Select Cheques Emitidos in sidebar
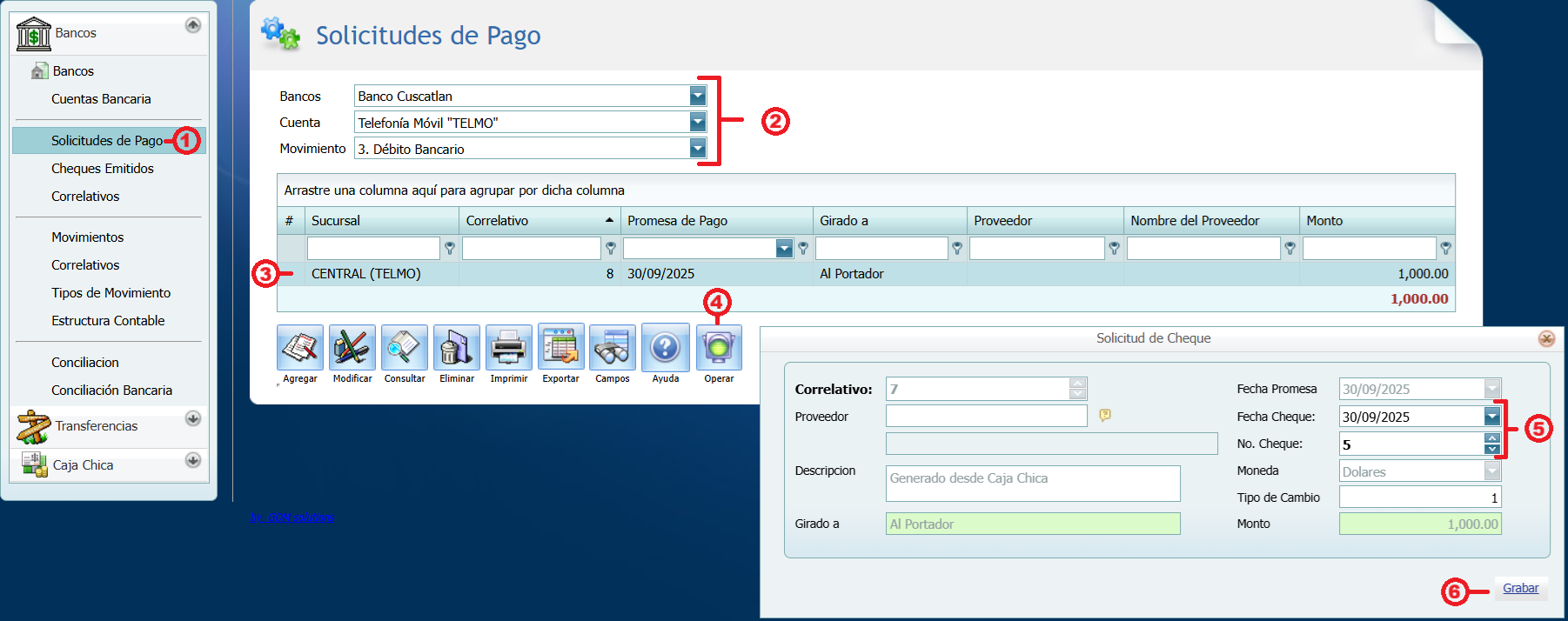This screenshot has height=621, width=1568. click(103, 169)
